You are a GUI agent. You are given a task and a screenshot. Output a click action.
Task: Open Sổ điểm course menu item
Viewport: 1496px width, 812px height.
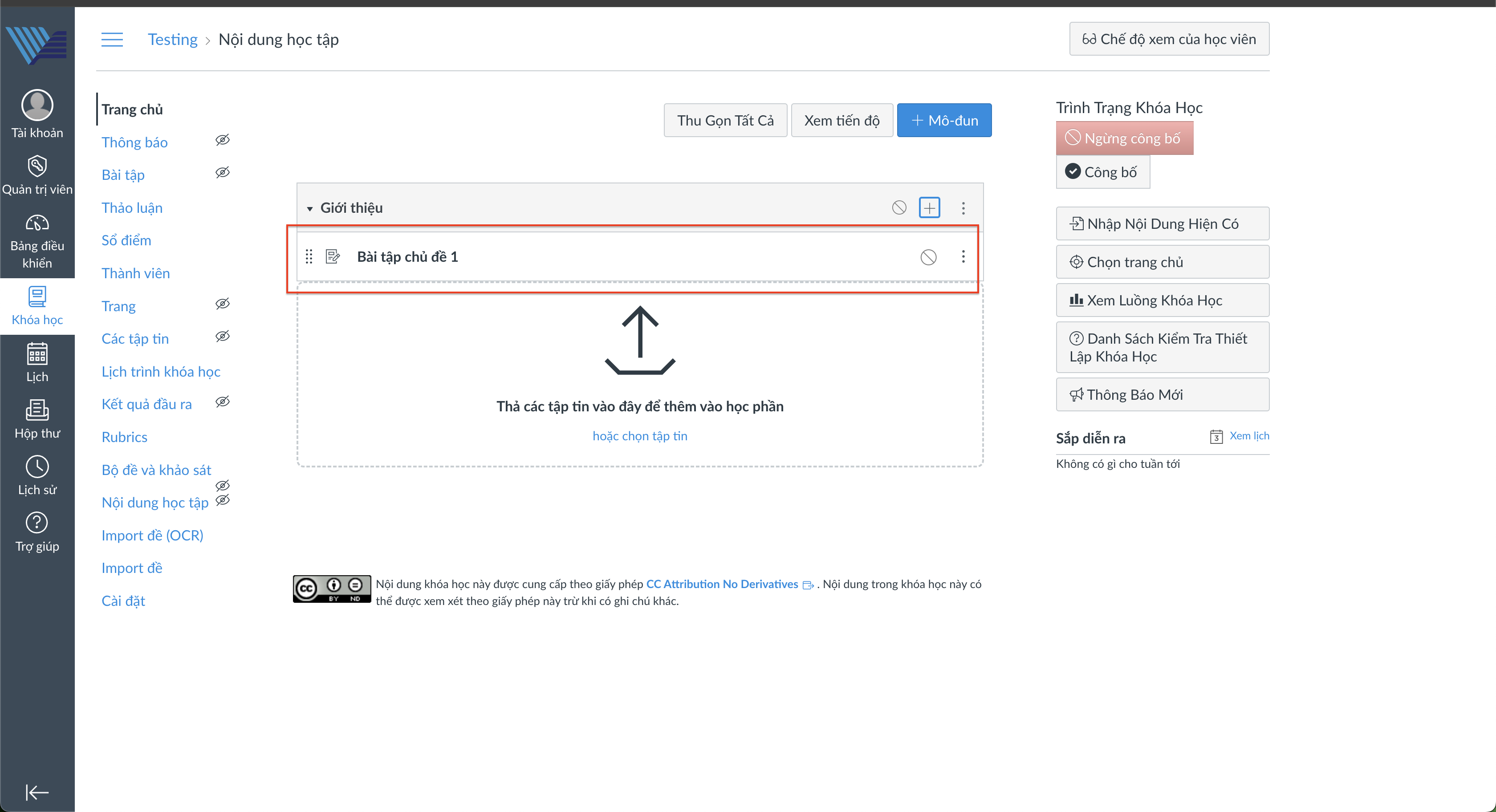(126, 240)
